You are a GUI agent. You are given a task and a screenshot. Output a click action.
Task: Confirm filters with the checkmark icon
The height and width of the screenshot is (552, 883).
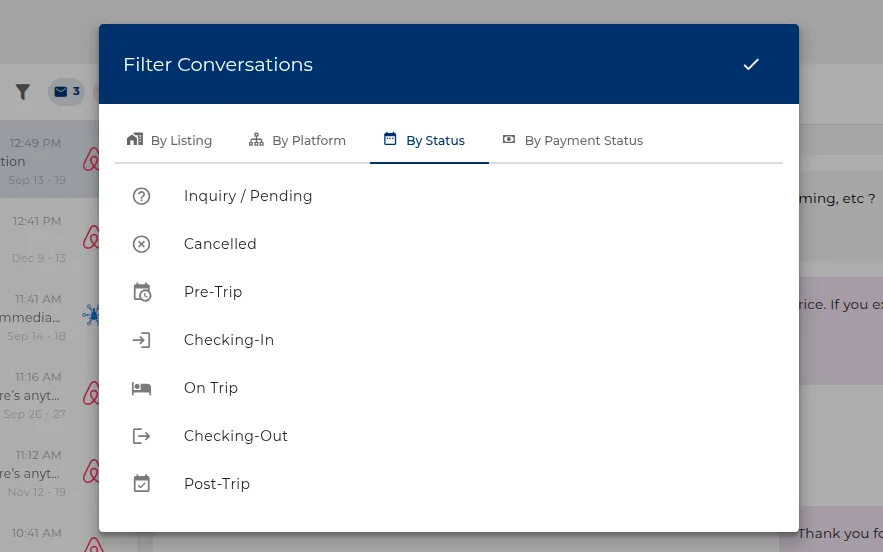[751, 65]
